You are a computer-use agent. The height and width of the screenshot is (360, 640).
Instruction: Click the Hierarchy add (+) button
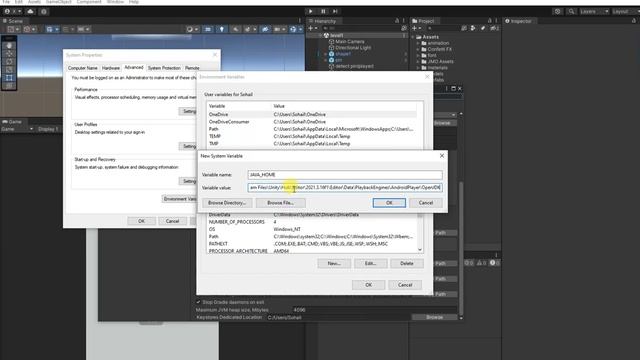[313, 28]
